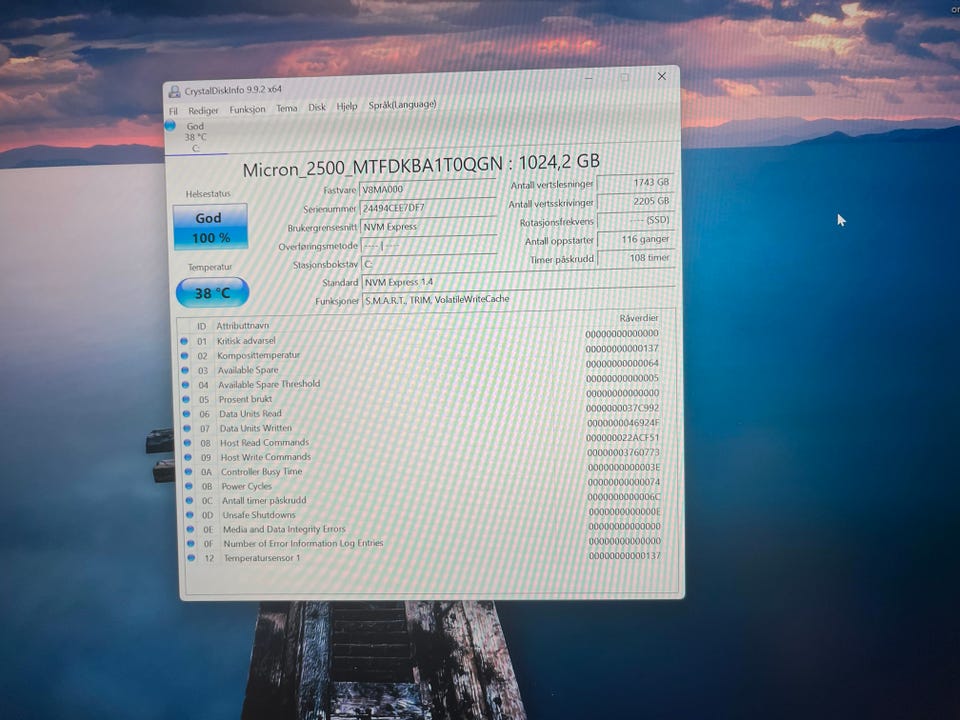960x720 pixels.
Task: Open the Hjelp menu
Action: pyautogui.click(x=347, y=106)
